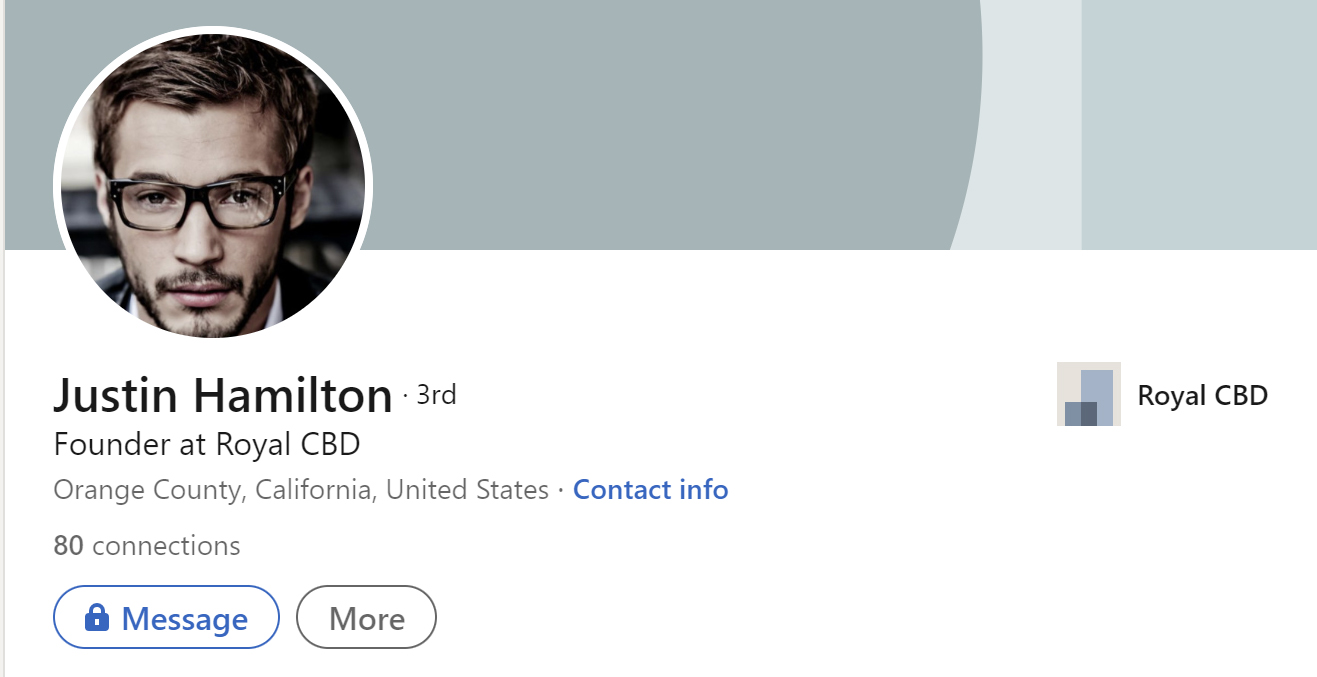Click the Royal CBD company name
1317x677 pixels.
[1202, 395]
